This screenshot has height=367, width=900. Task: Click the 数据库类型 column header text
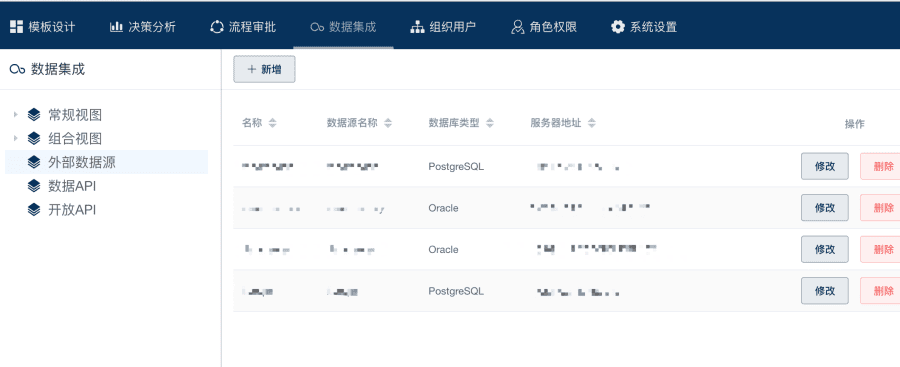454,123
